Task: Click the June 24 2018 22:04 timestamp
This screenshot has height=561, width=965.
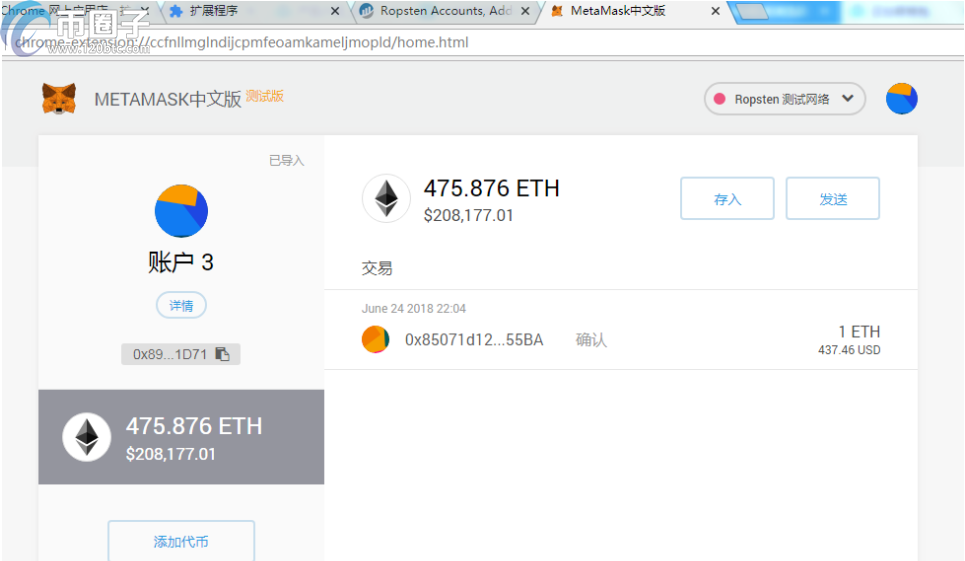Action: point(414,308)
